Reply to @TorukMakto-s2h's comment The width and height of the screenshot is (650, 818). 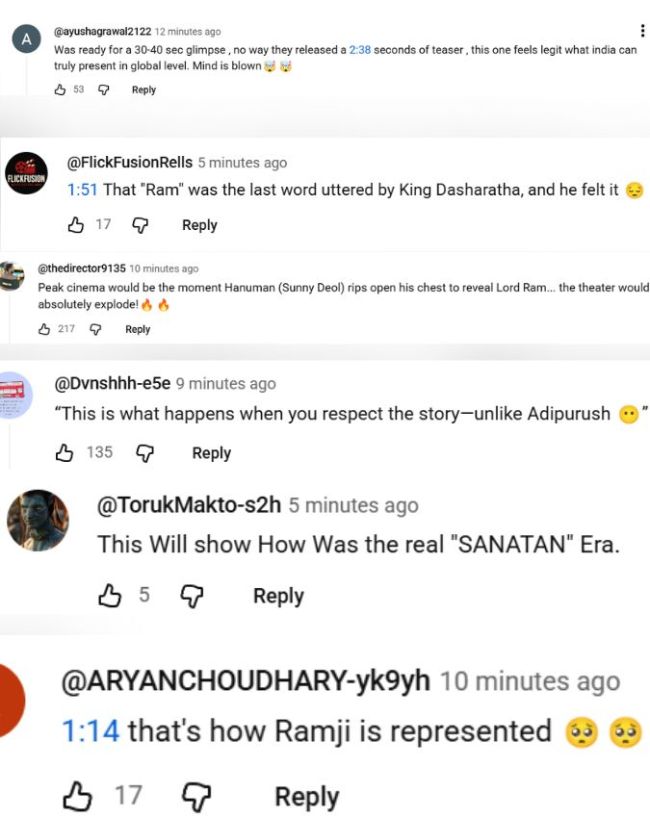(x=278, y=596)
